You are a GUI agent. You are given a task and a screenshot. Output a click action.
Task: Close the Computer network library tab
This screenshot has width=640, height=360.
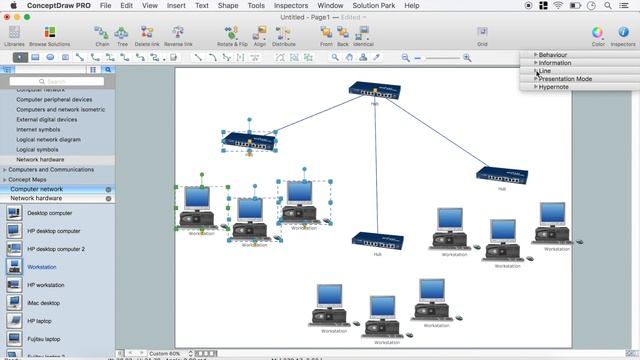(108, 189)
